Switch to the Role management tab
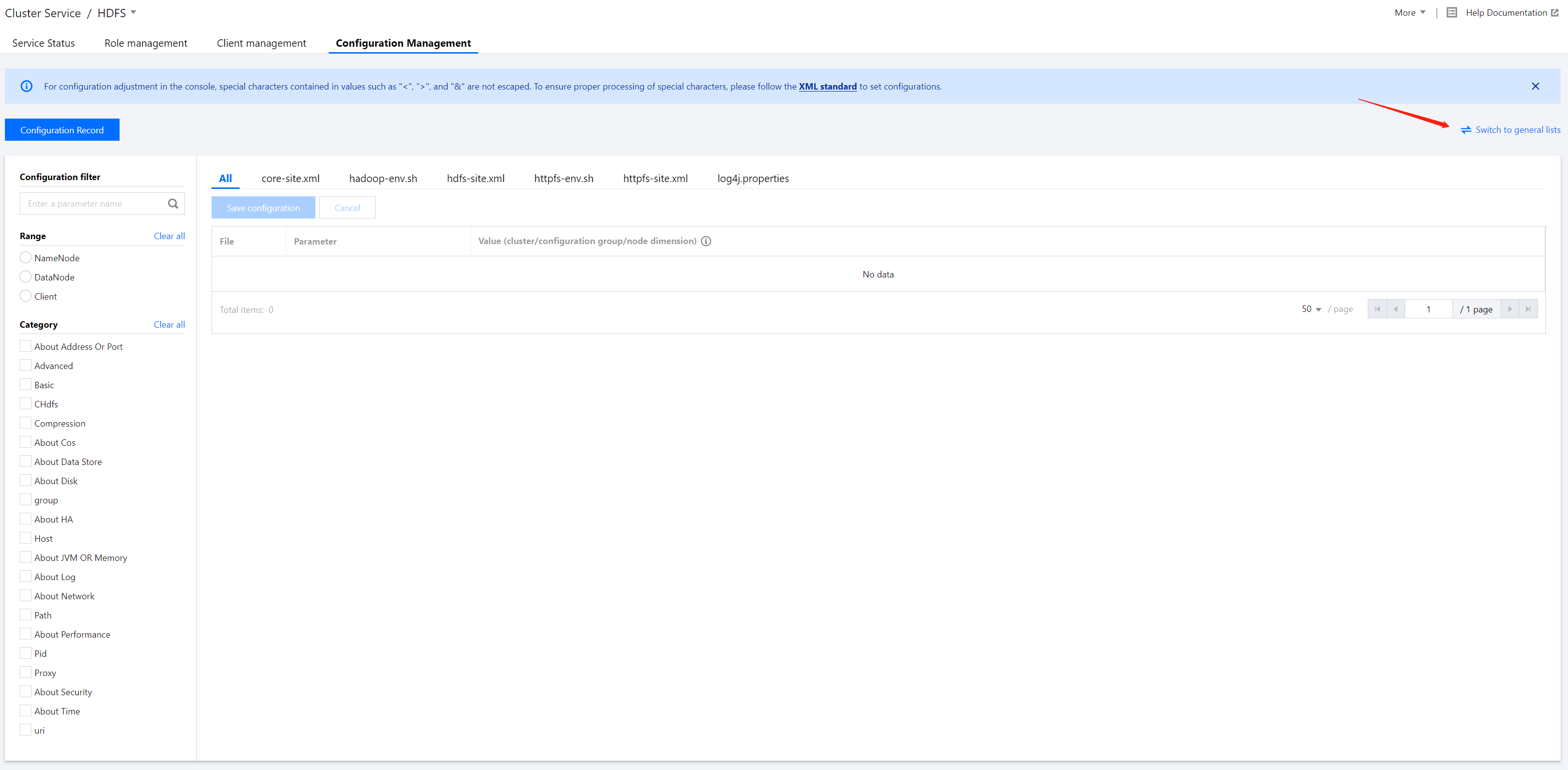Image resolution: width=1568 pixels, height=770 pixels. pos(146,43)
